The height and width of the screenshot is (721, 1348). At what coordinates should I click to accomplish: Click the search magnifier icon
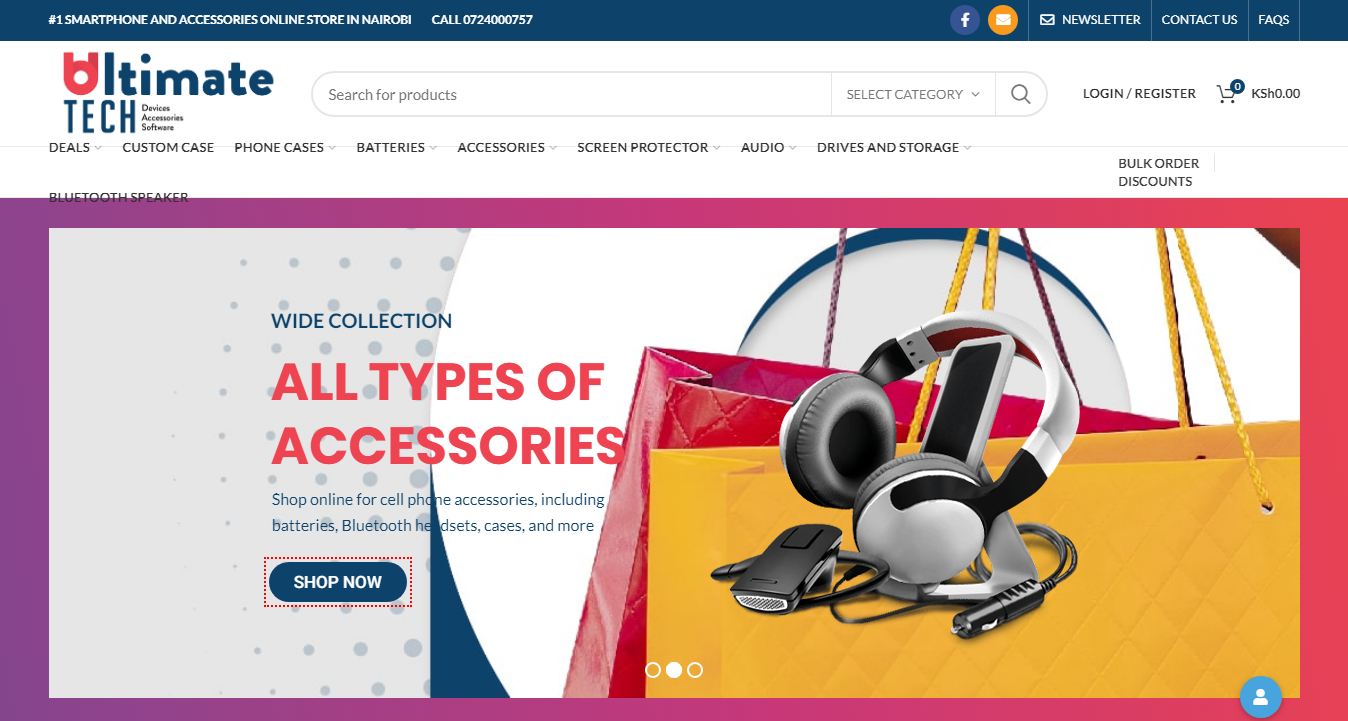(1020, 94)
